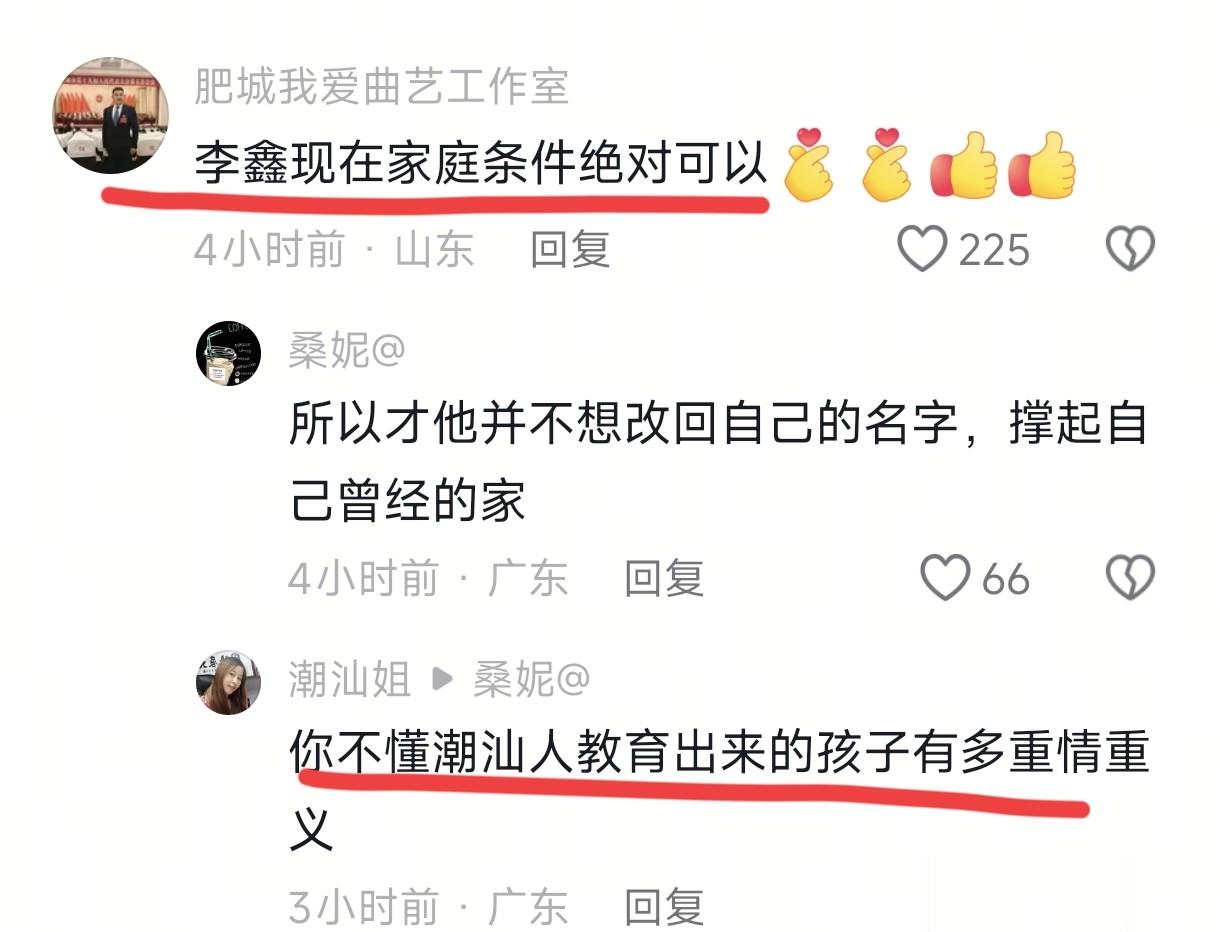Reply to the 李鑫现在家庭条件 comment
Image resolution: width=1220 pixels, height=932 pixels.
[570, 249]
